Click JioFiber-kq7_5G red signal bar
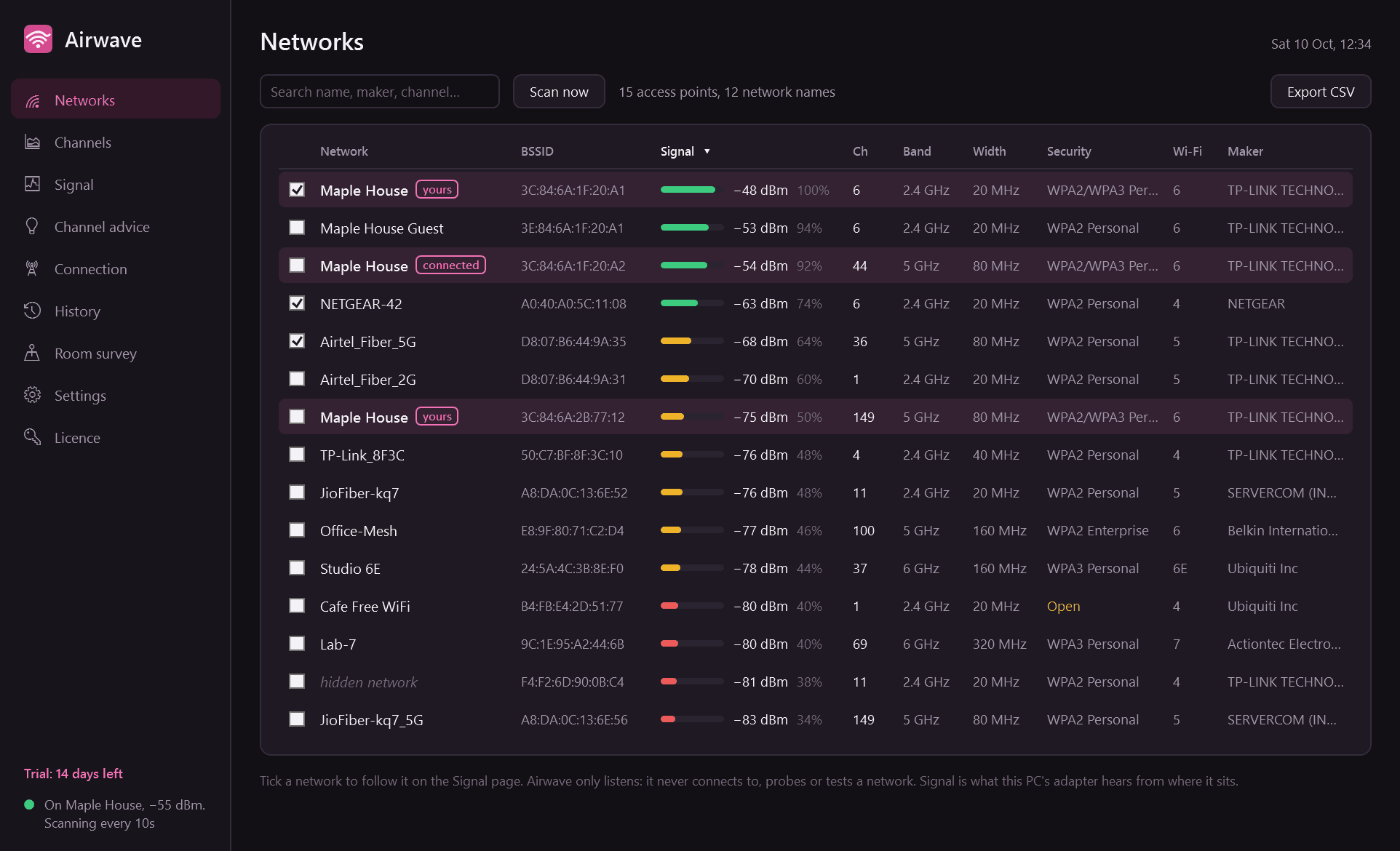1400x851 pixels. click(692, 719)
